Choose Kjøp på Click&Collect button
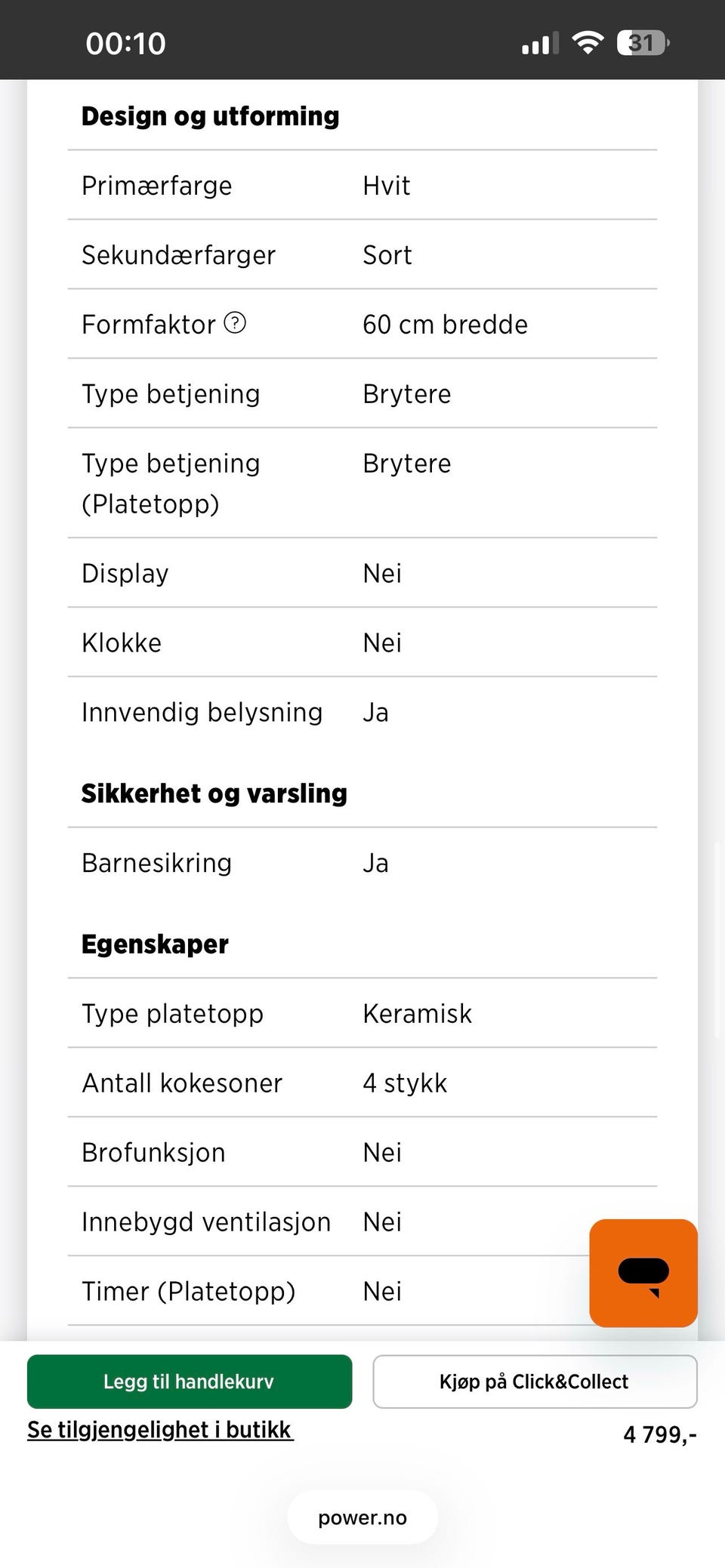 click(535, 1382)
